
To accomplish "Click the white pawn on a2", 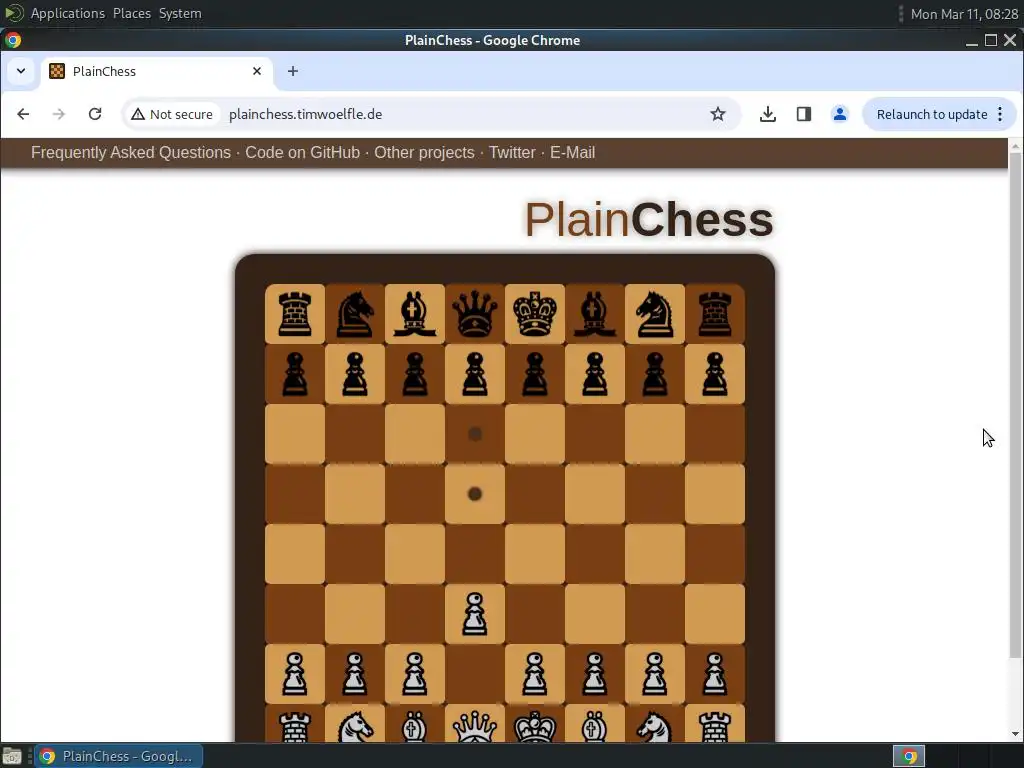I will click(x=295, y=675).
